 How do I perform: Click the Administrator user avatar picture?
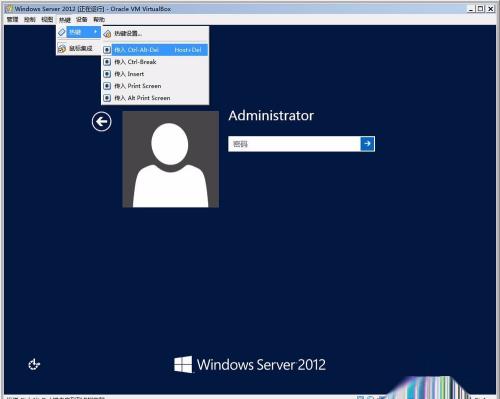pyautogui.click(x=171, y=159)
